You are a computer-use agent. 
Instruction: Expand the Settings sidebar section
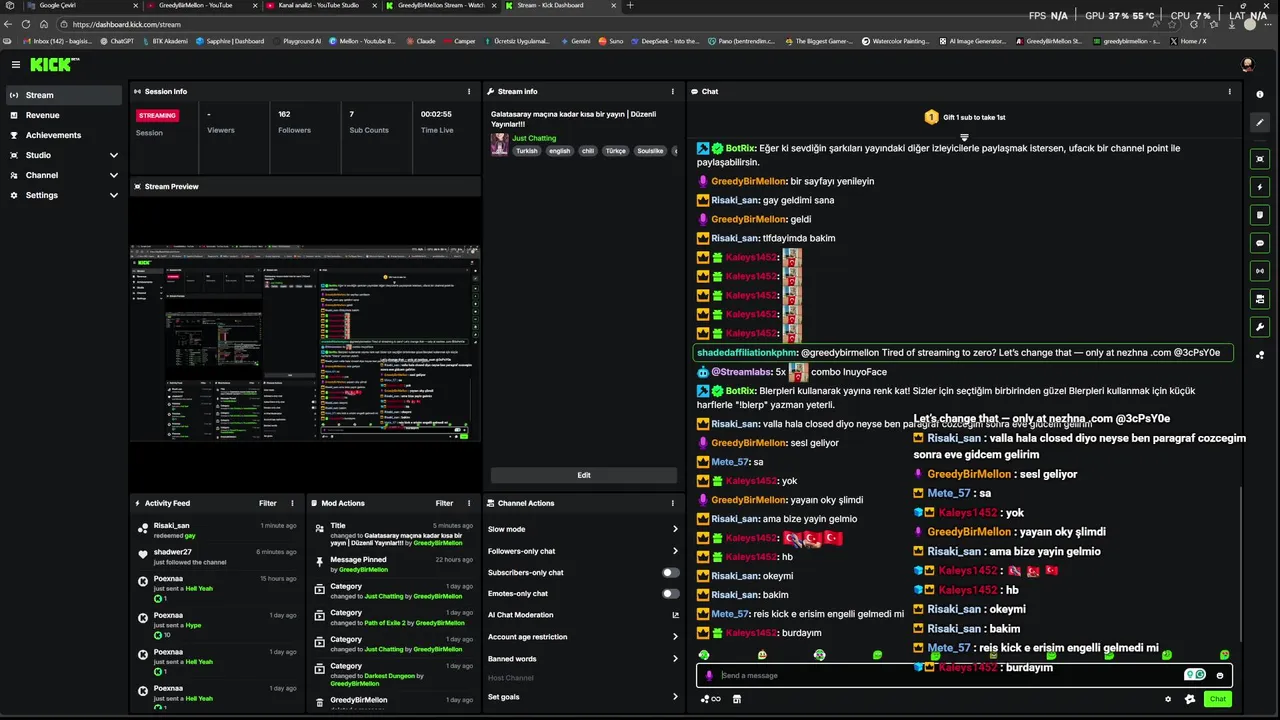pyautogui.click(x=64, y=195)
